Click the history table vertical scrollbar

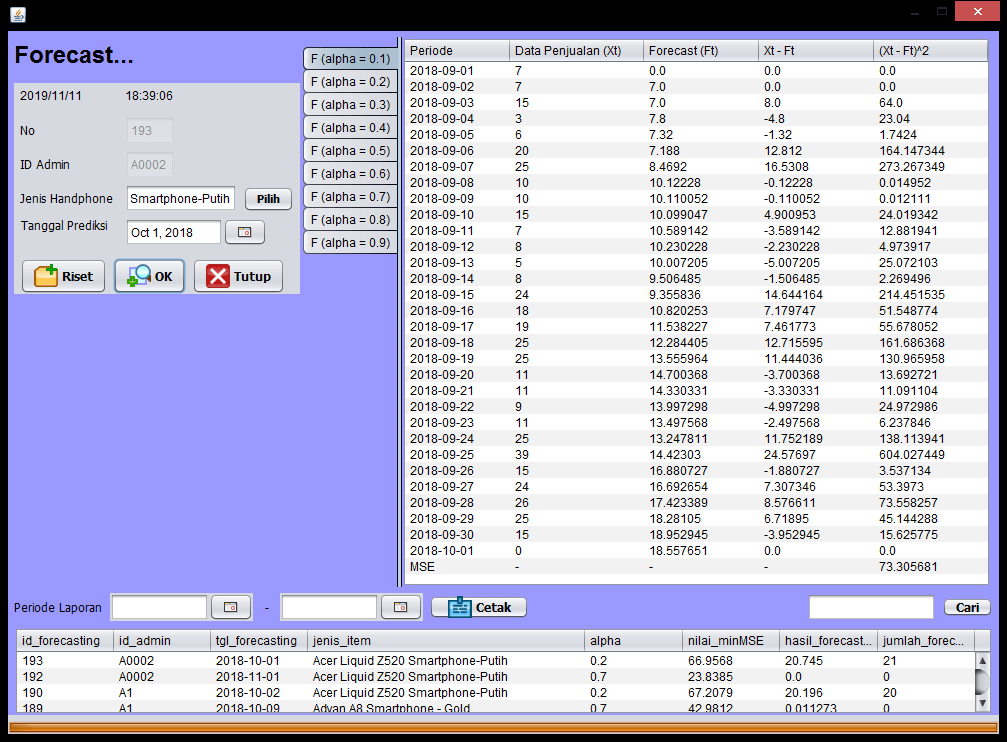(982, 682)
